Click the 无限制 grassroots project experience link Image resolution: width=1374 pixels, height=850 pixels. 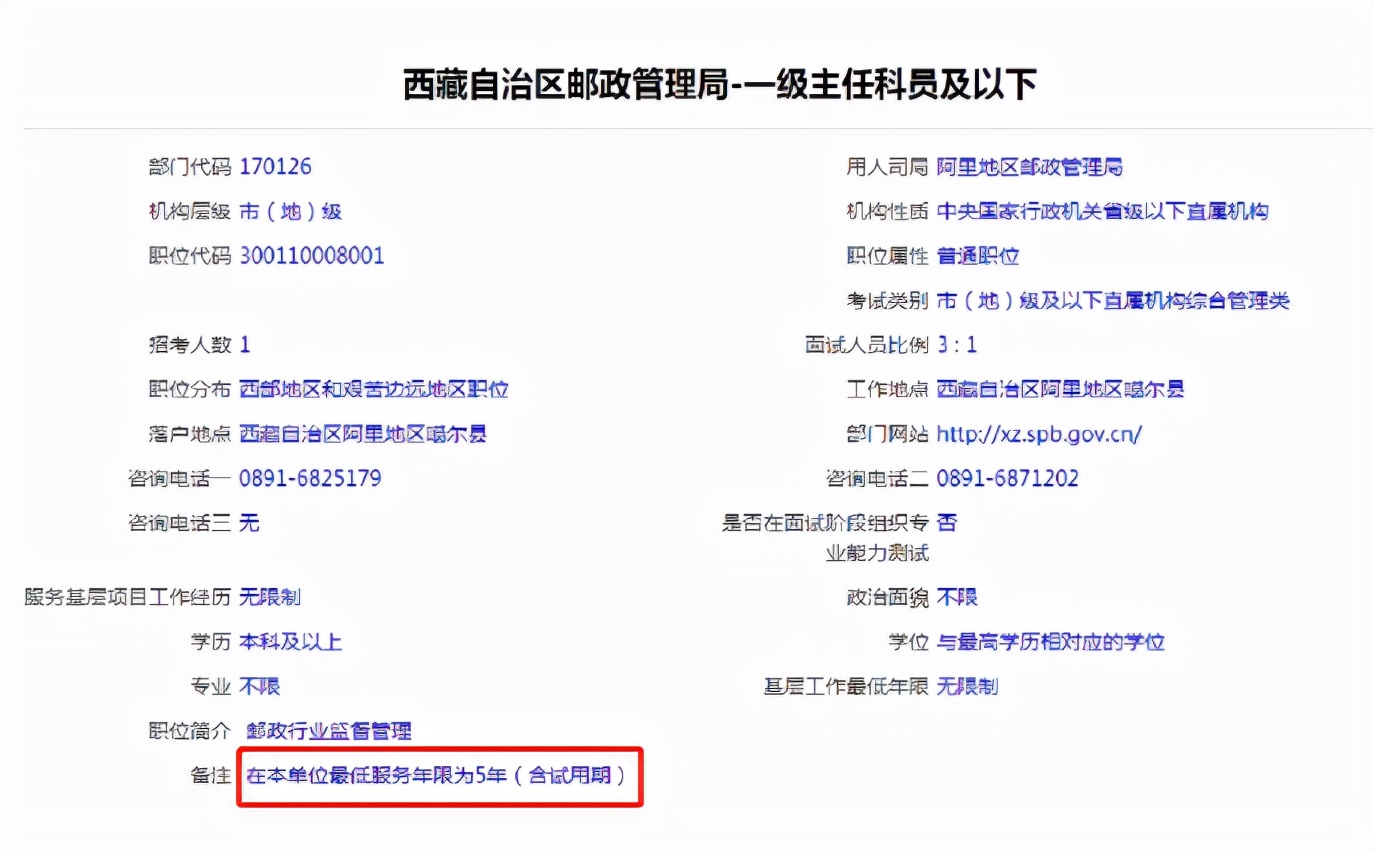click(271, 597)
